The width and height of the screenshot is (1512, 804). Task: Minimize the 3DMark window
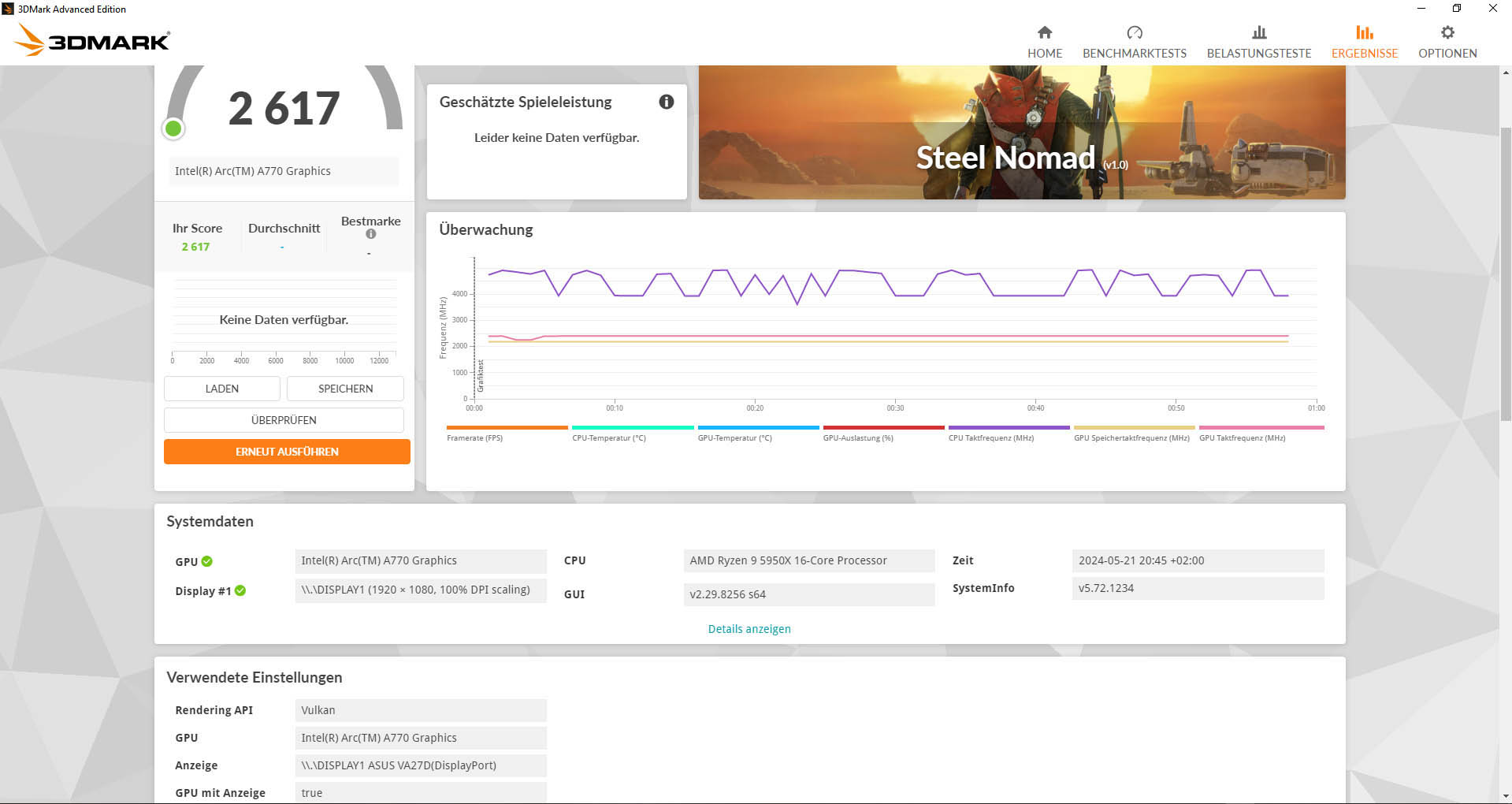tap(1421, 9)
